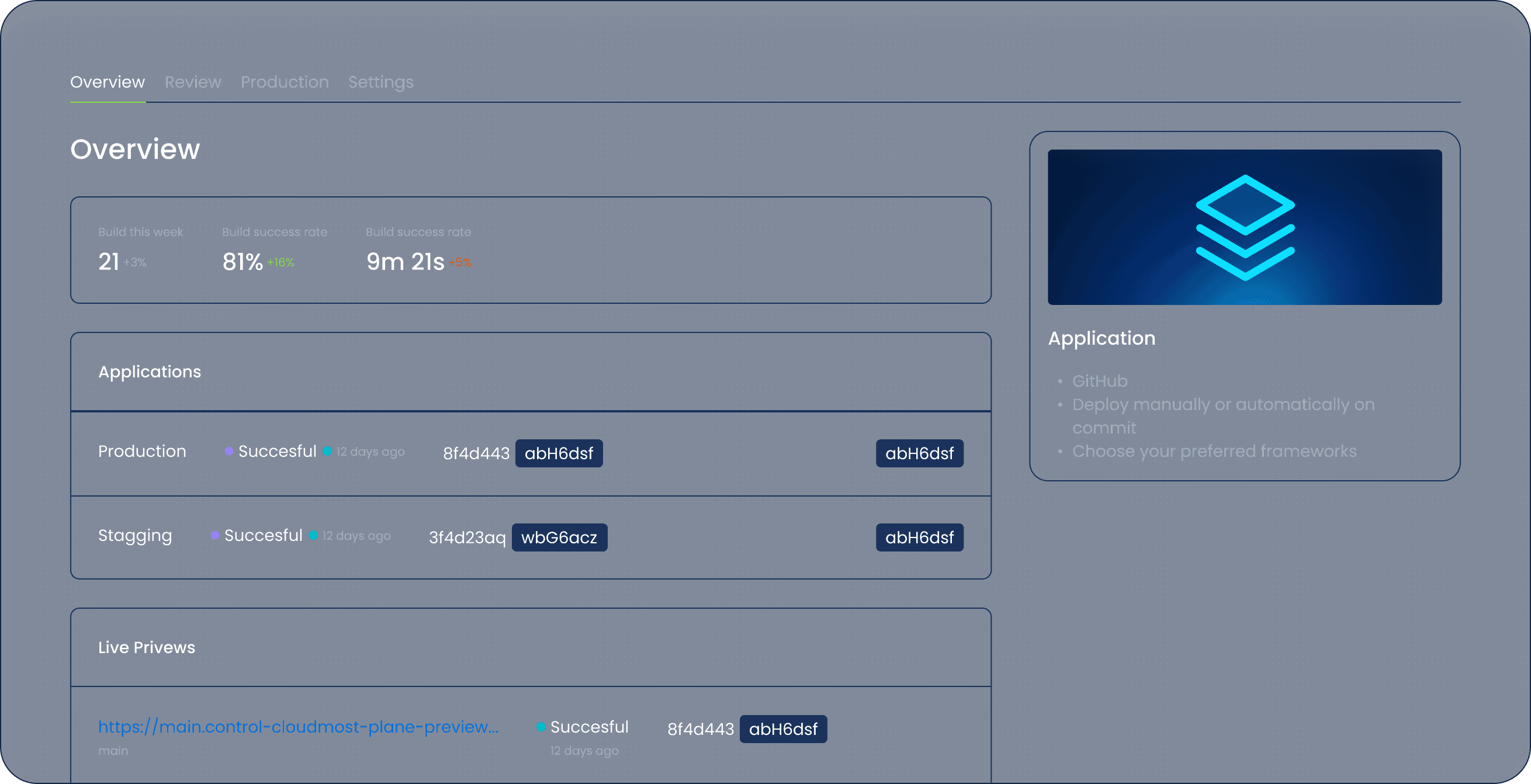This screenshot has width=1531, height=784.
Task: Click the layered stack application icon
Action: pos(1245,227)
